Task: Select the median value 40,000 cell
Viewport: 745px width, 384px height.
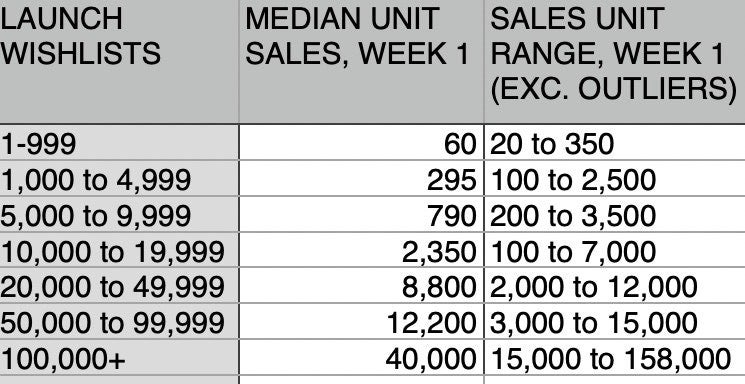Action: (x=361, y=357)
